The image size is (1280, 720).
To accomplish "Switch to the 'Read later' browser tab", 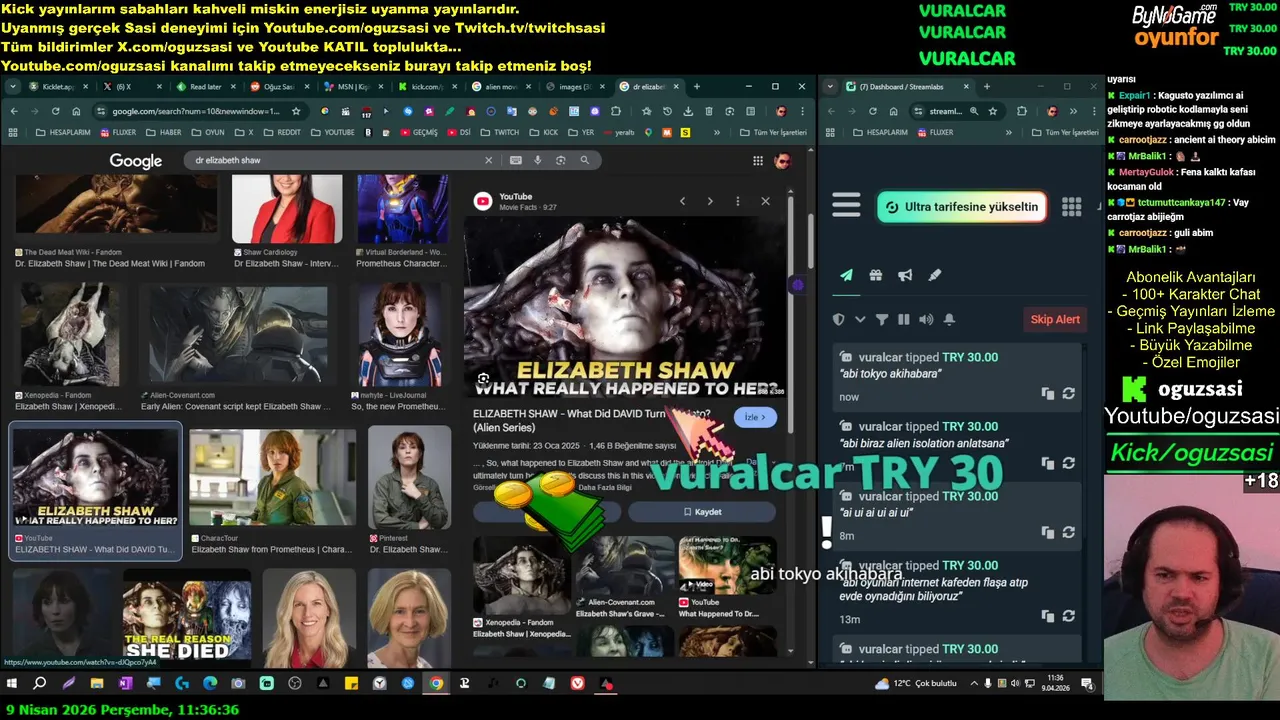I will [x=205, y=87].
